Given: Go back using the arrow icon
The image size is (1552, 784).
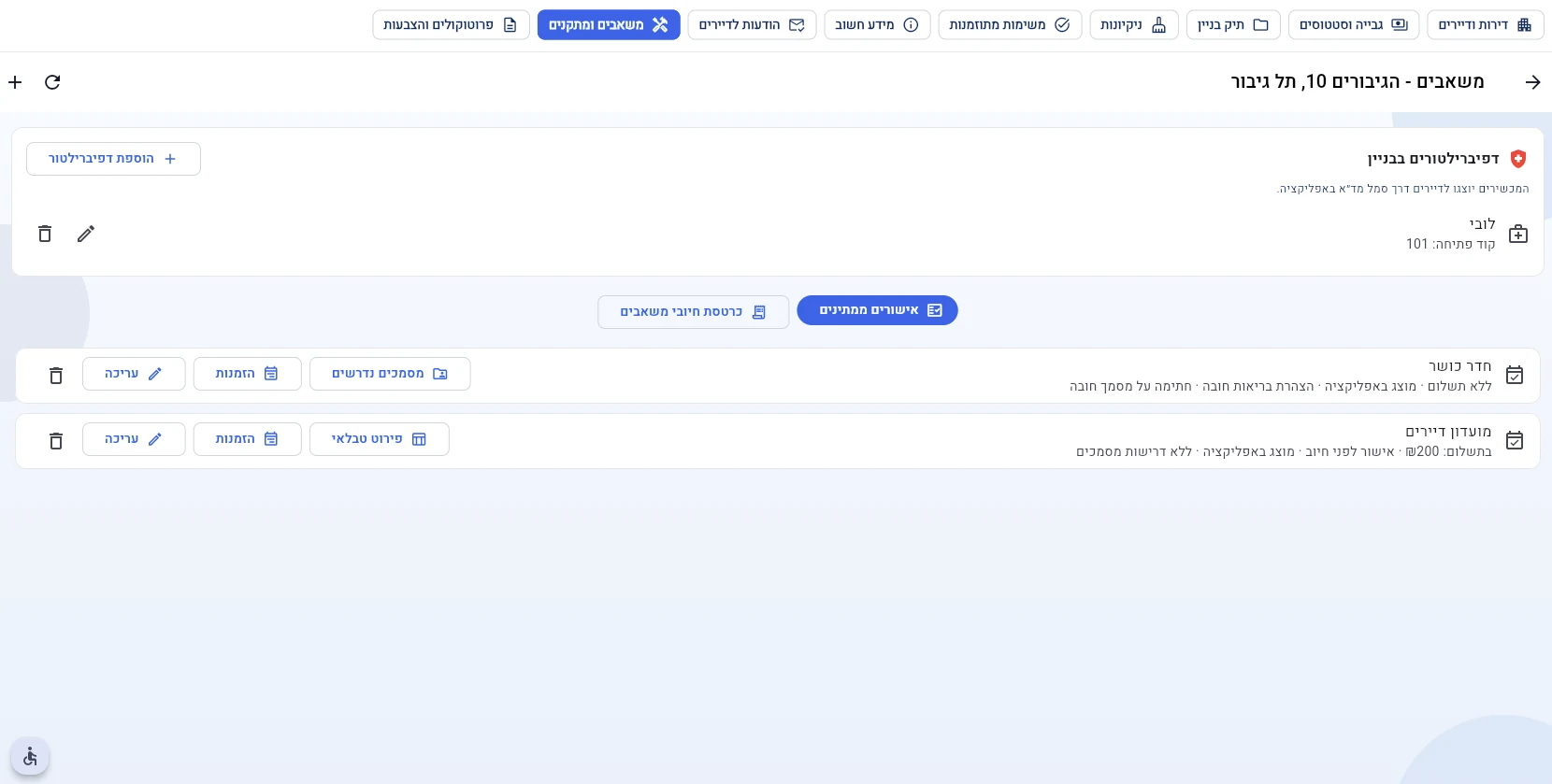Looking at the screenshot, I should pos(1532,82).
